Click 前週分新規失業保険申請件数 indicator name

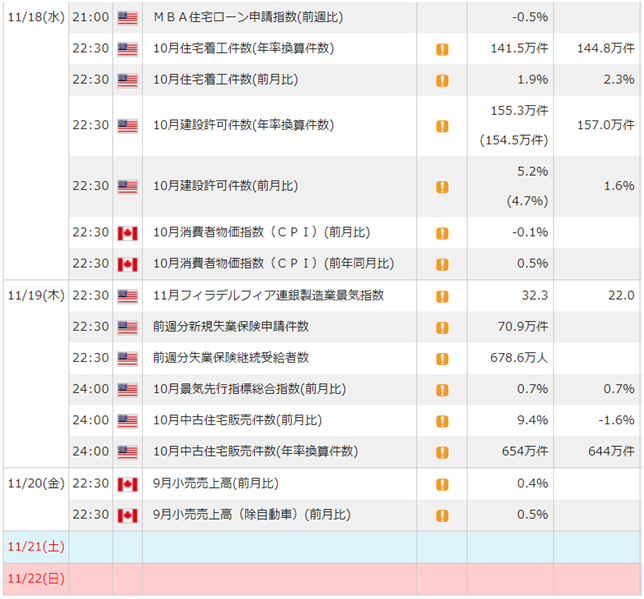[x=231, y=327]
